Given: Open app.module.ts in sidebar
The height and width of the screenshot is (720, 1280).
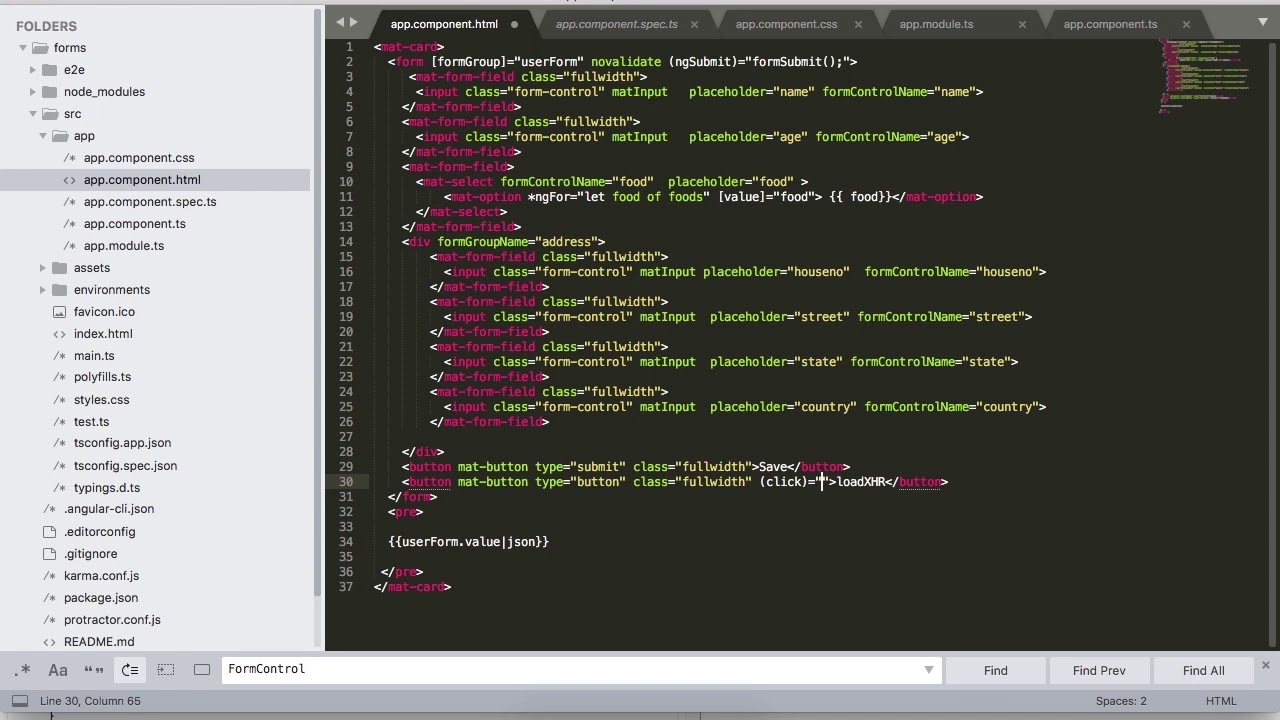Looking at the screenshot, I should [x=124, y=246].
